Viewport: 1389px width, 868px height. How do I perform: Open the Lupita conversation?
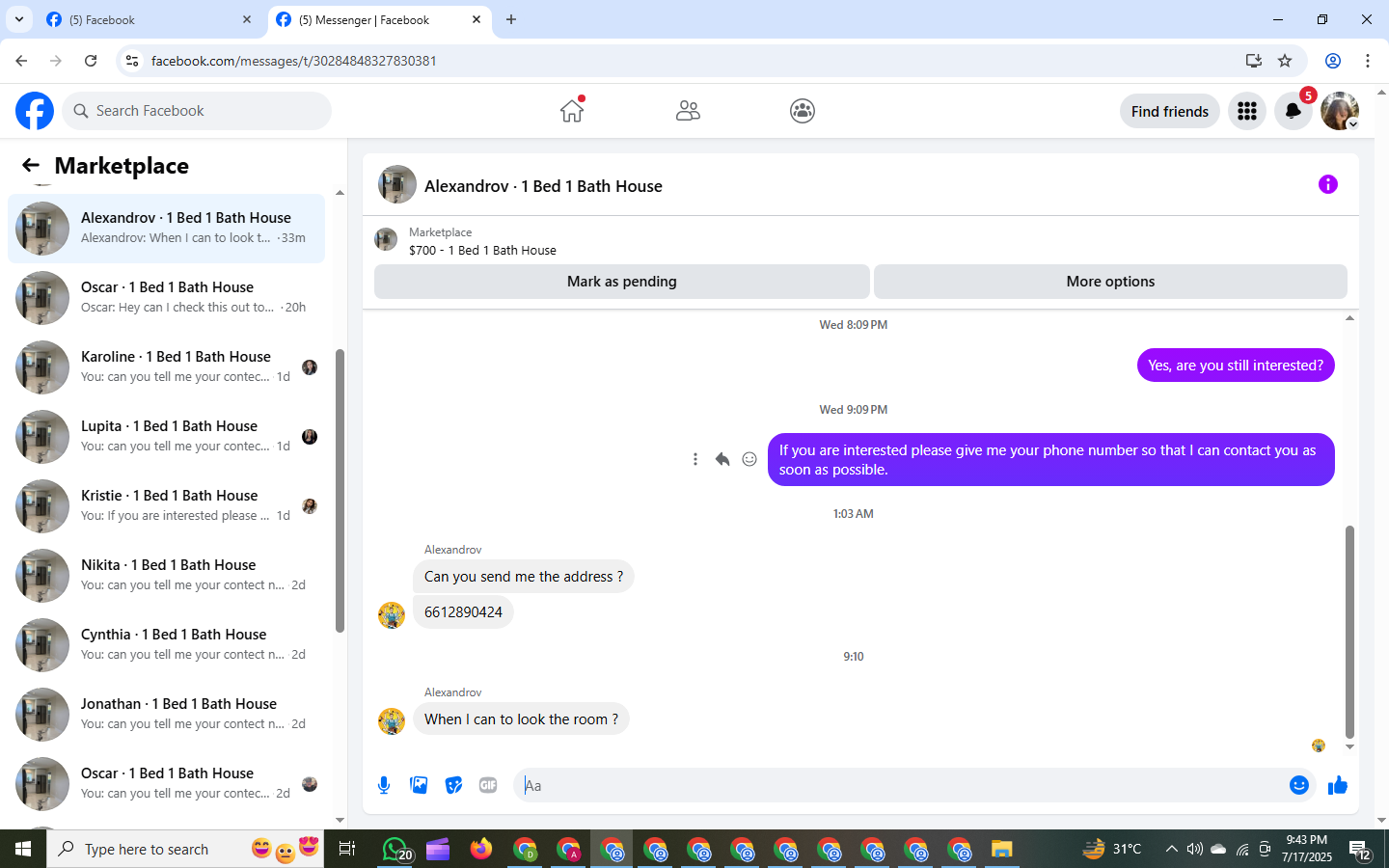pos(167,437)
